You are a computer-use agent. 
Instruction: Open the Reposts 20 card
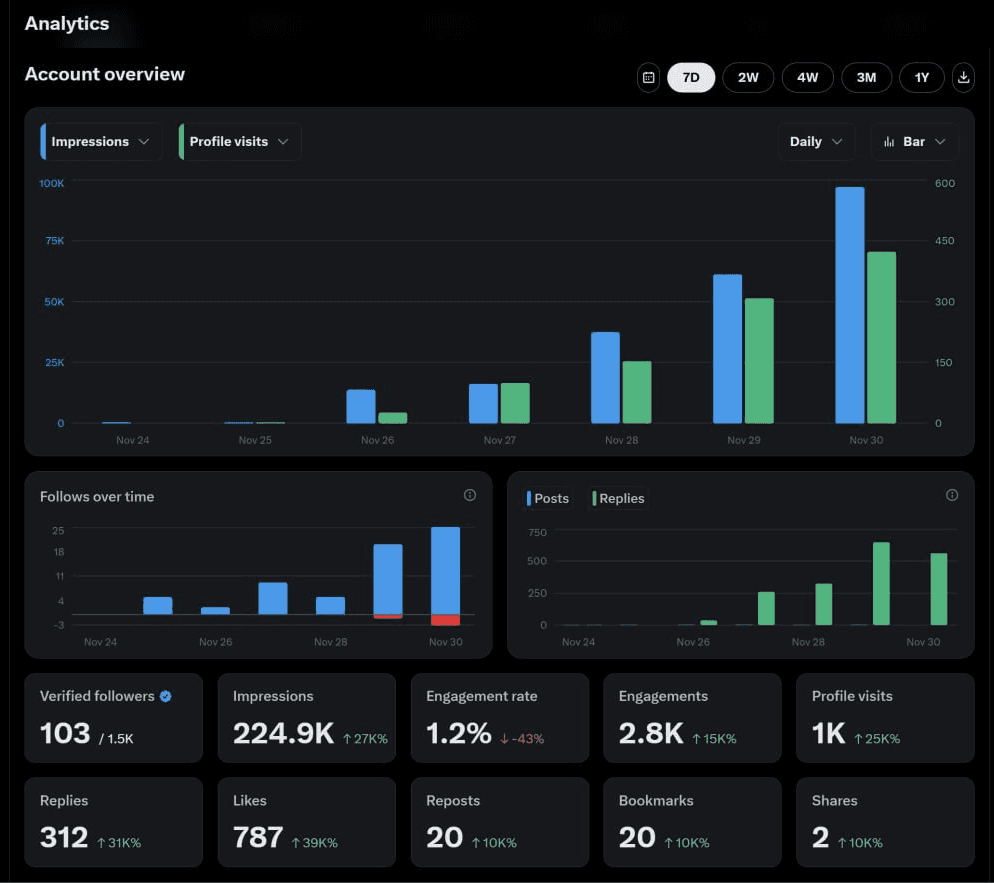click(500, 822)
